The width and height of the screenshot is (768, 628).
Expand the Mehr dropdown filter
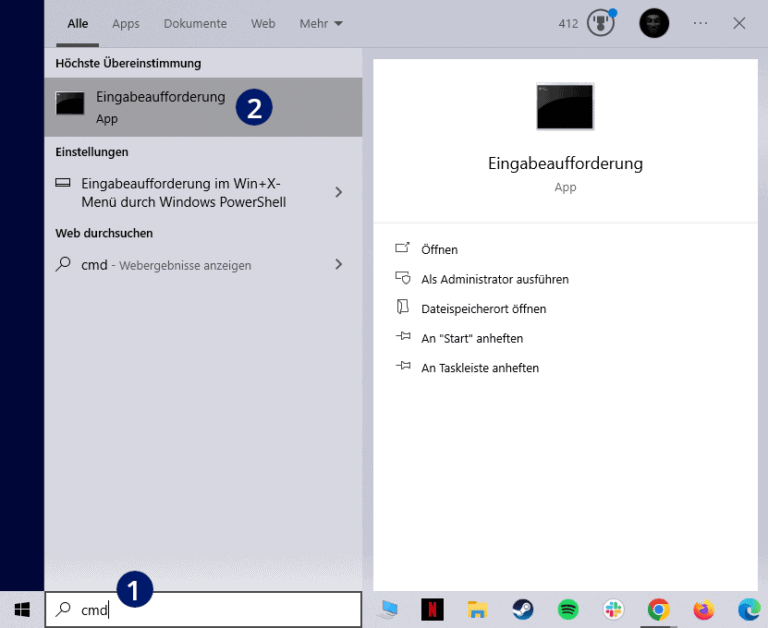tap(321, 23)
